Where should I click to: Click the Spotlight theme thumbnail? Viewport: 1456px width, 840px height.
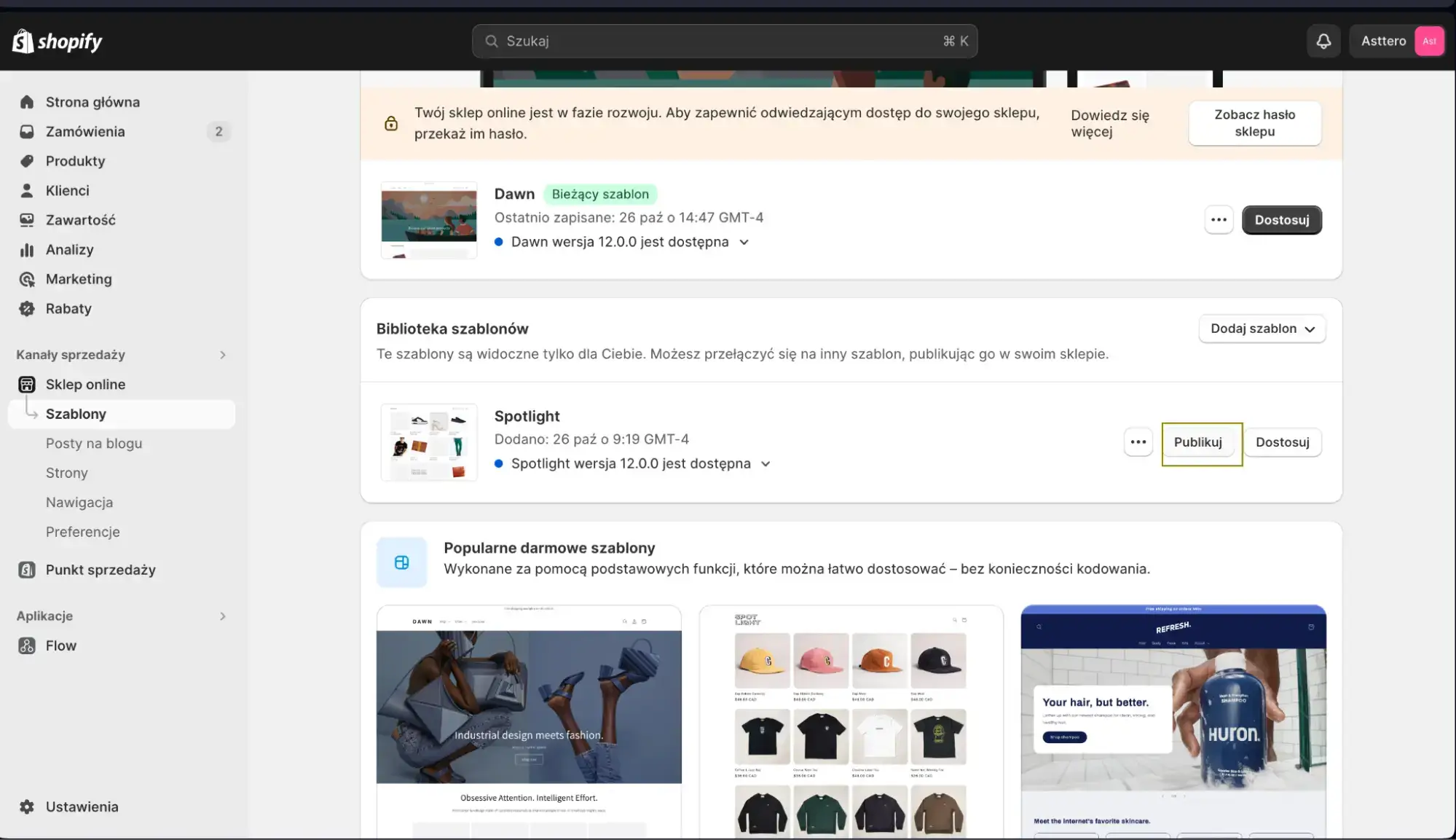click(429, 442)
